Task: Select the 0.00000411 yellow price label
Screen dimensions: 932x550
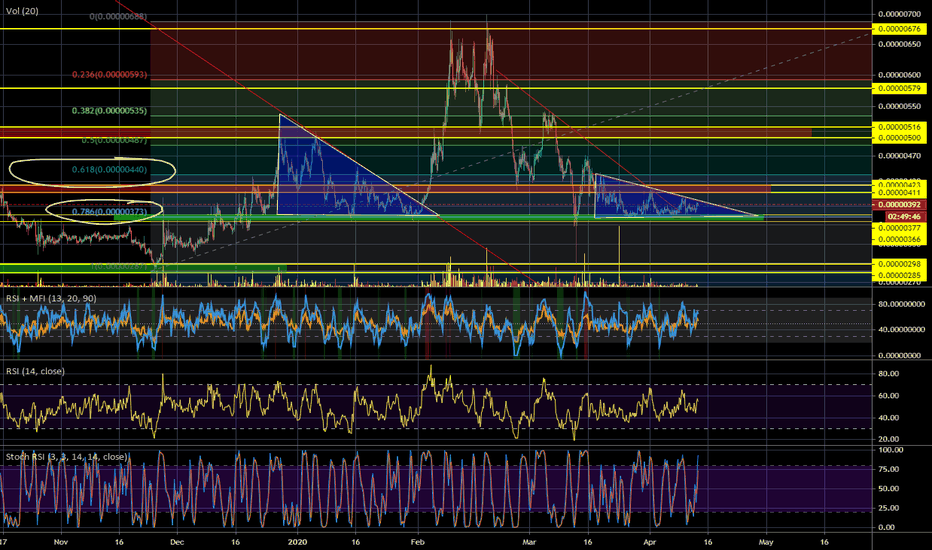Action: point(899,193)
